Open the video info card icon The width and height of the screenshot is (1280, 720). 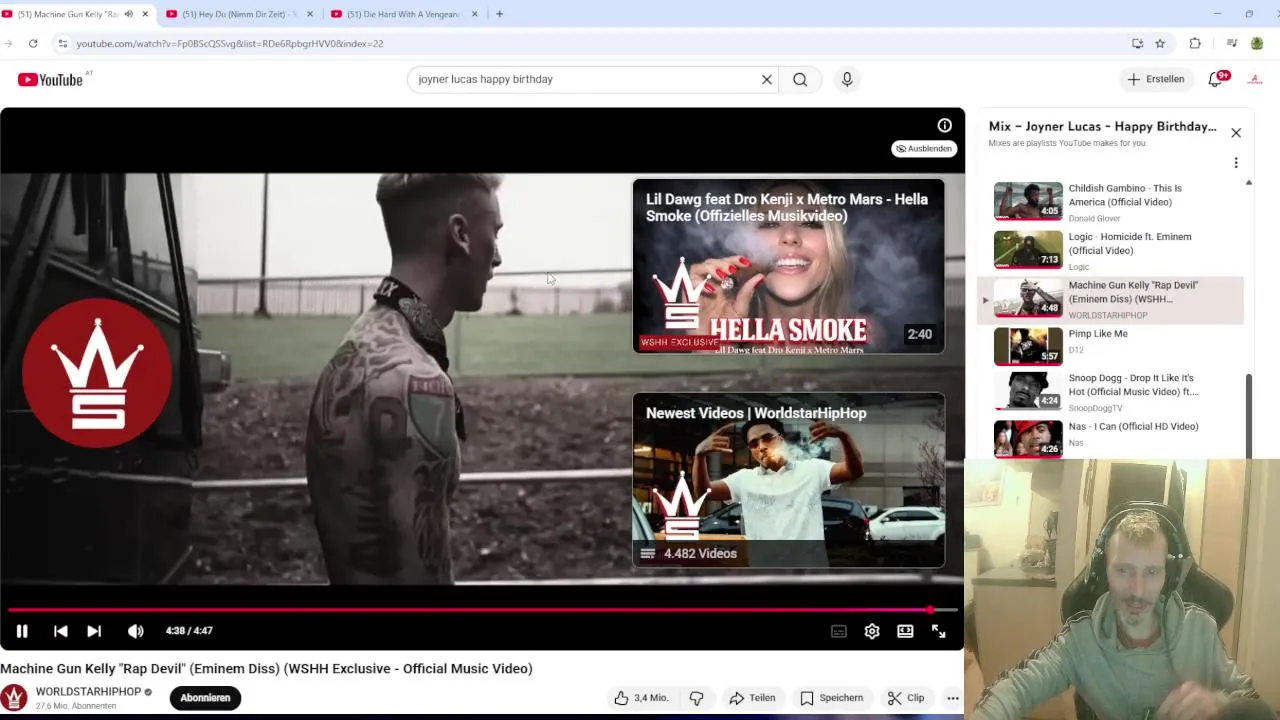click(x=944, y=125)
